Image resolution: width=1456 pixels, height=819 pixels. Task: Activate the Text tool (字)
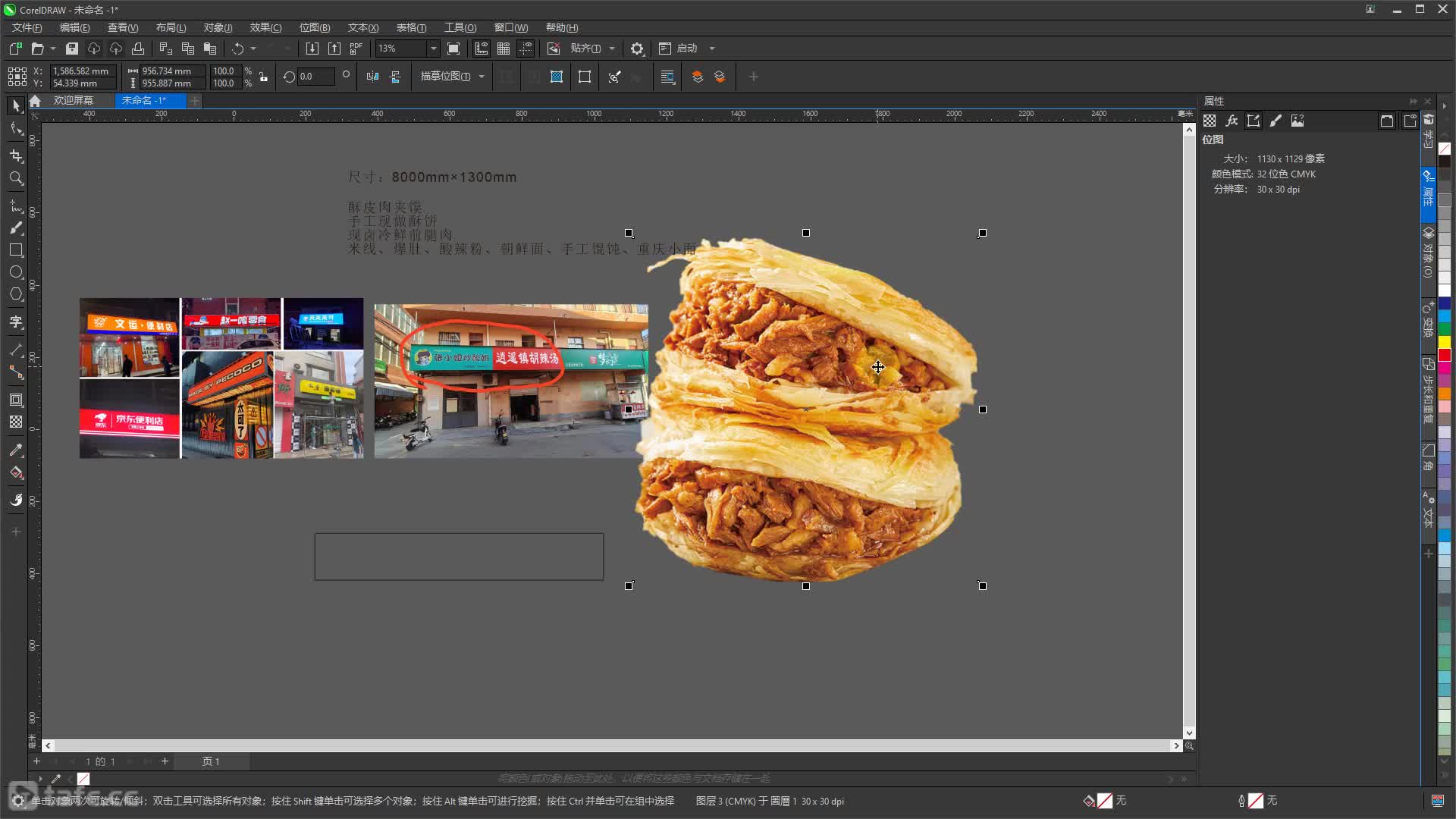click(x=16, y=322)
